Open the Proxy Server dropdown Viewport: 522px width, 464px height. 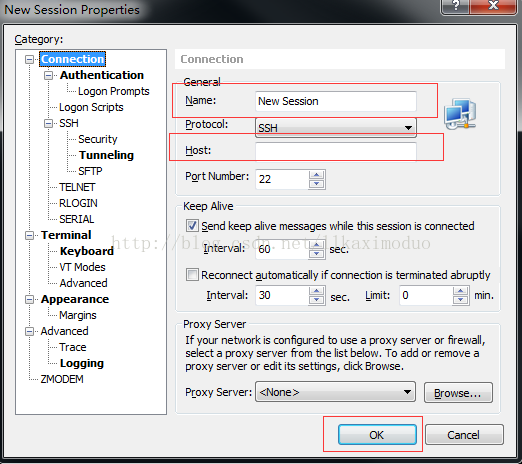click(x=335, y=392)
